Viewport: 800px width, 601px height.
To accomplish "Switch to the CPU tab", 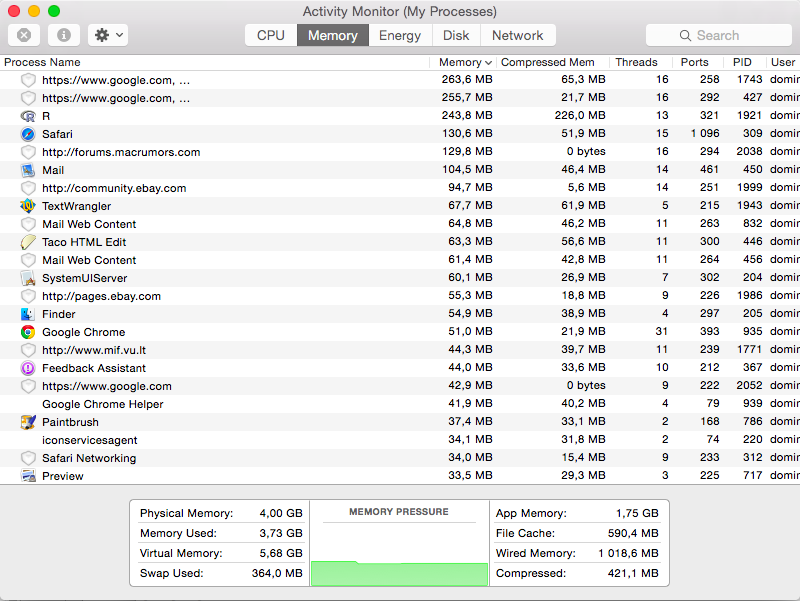I will 271,35.
